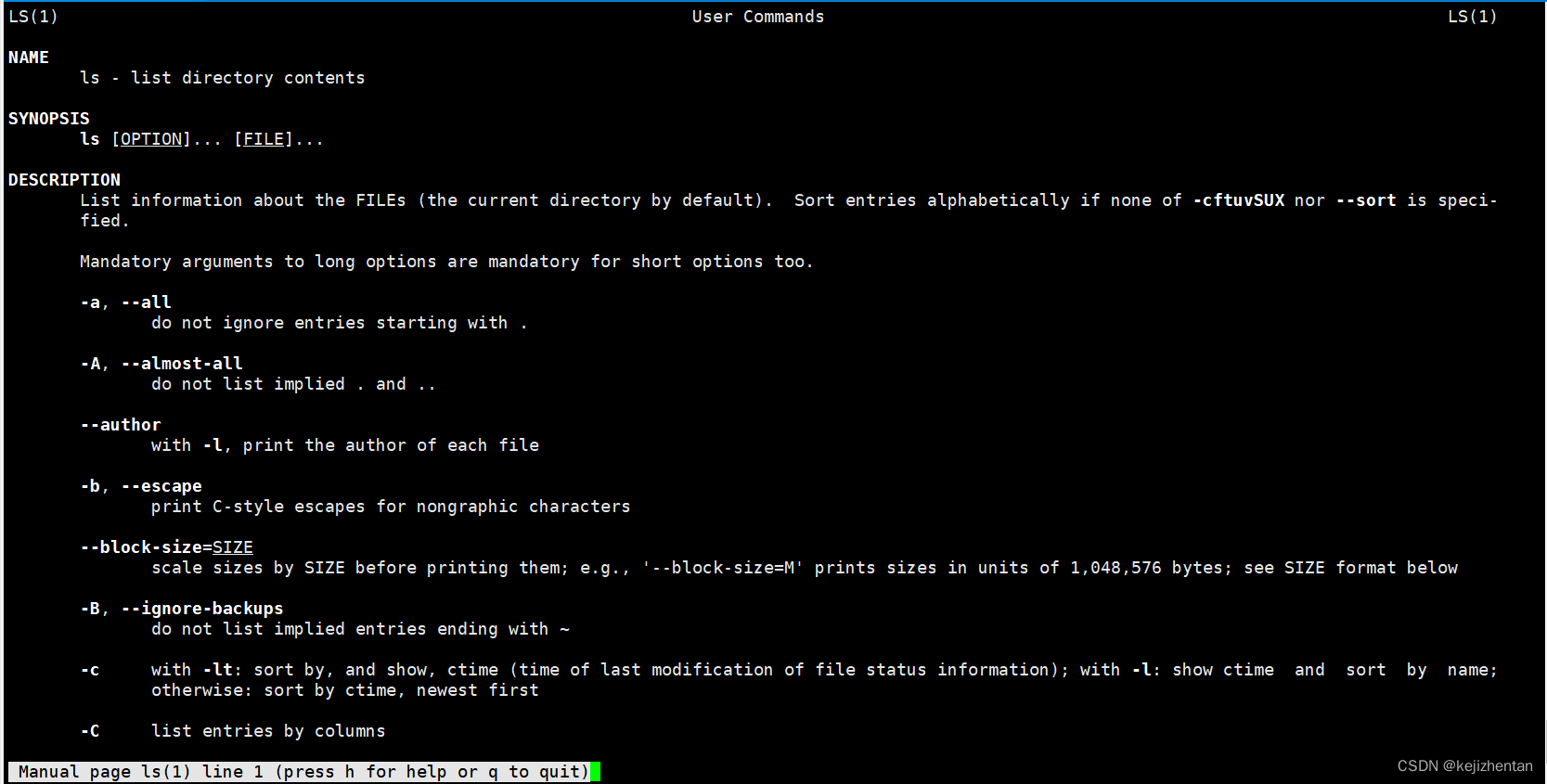This screenshot has height=784, width=1547.
Task: Click 'print the author of each file' text
Action: pyautogui.click(x=391, y=445)
